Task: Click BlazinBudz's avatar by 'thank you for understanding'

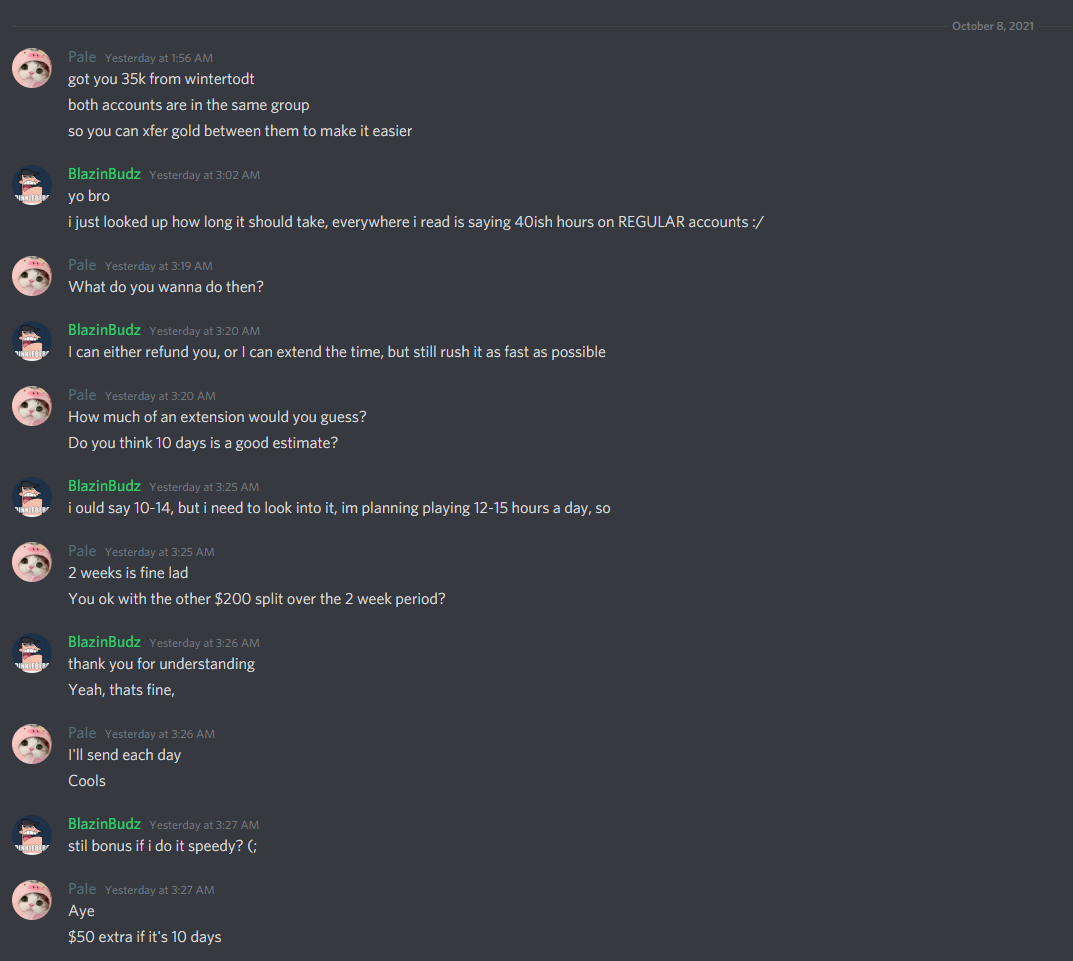Action: [x=32, y=653]
